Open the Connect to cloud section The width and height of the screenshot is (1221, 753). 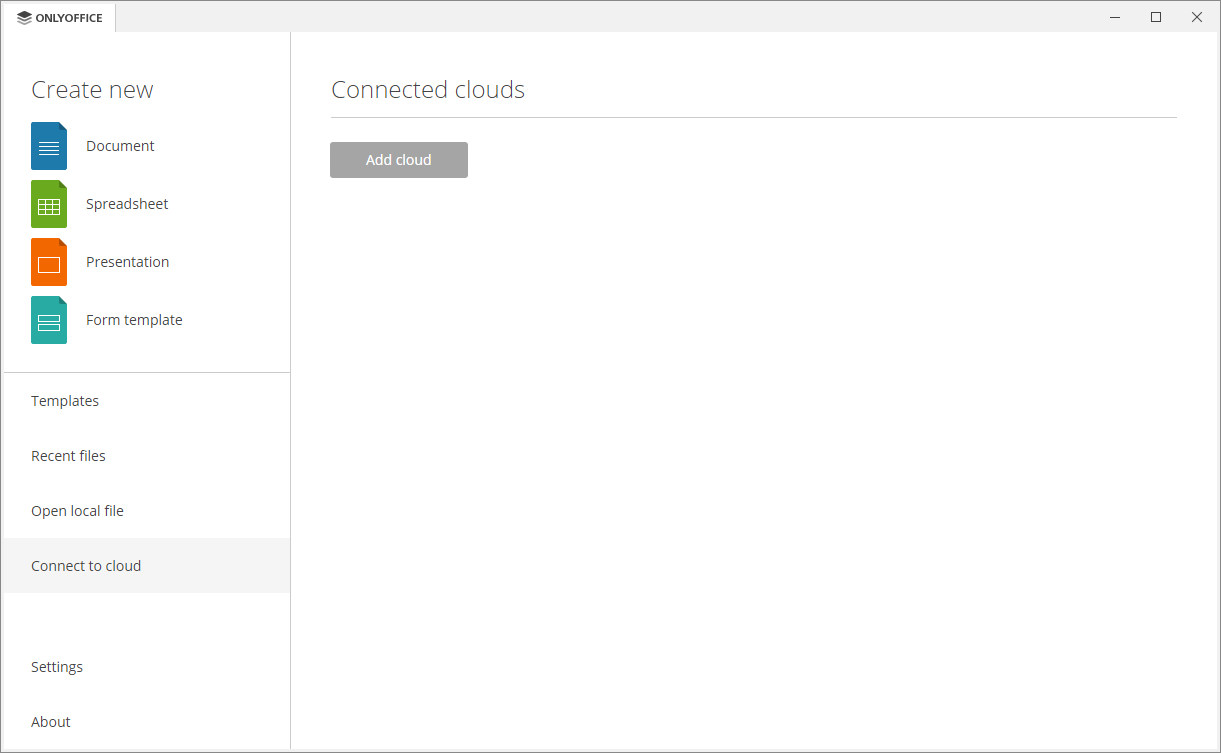tap(86, 565)
